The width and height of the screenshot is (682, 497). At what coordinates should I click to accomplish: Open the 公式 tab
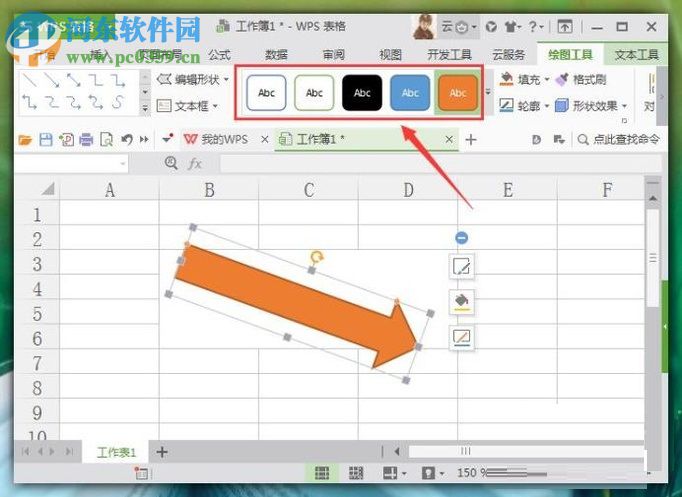(x=219, y=55)
